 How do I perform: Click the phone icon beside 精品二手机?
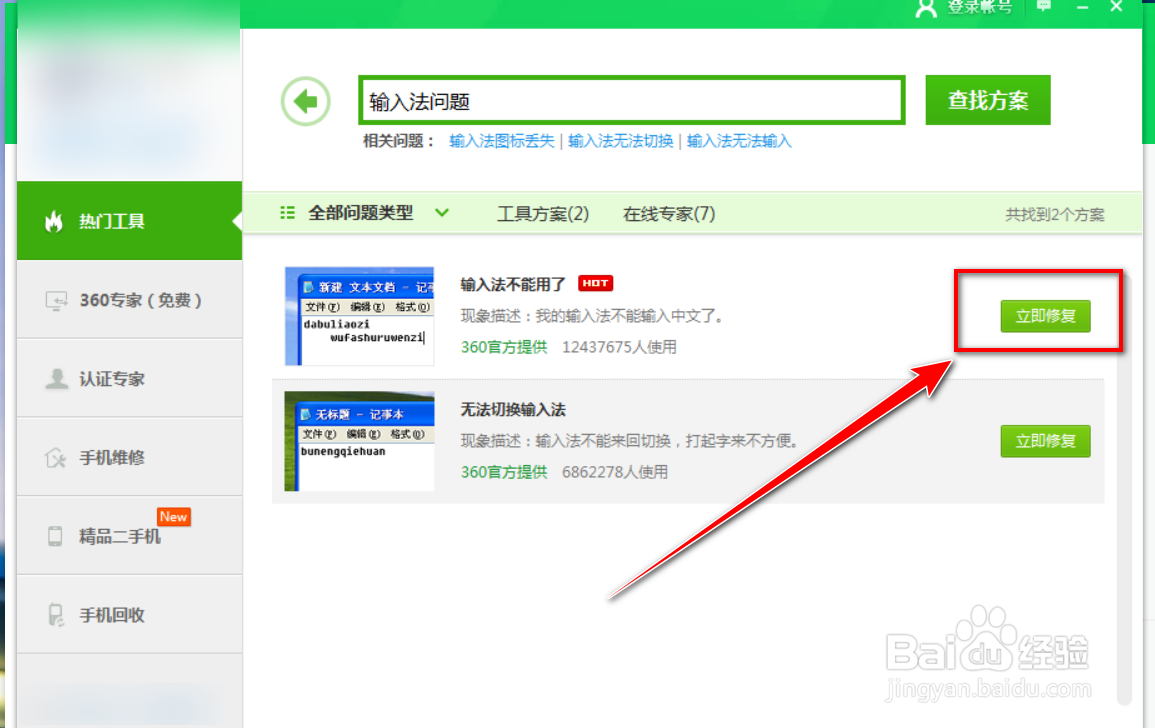pyautogui.click(x=55, y=536)
